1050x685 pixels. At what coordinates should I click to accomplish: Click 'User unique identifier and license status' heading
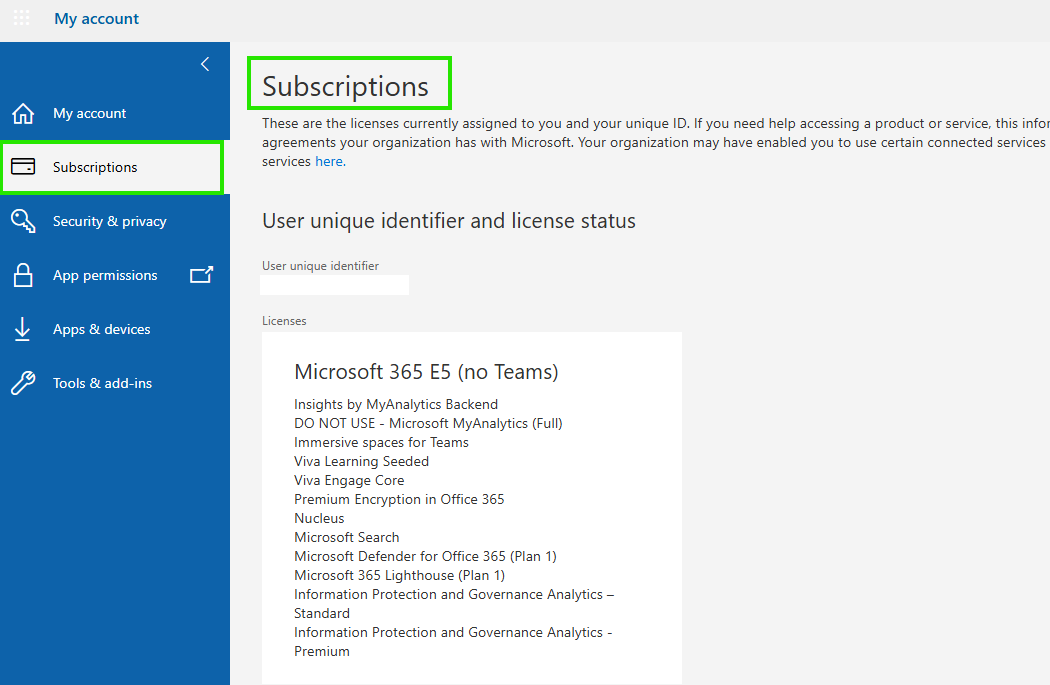449,221
